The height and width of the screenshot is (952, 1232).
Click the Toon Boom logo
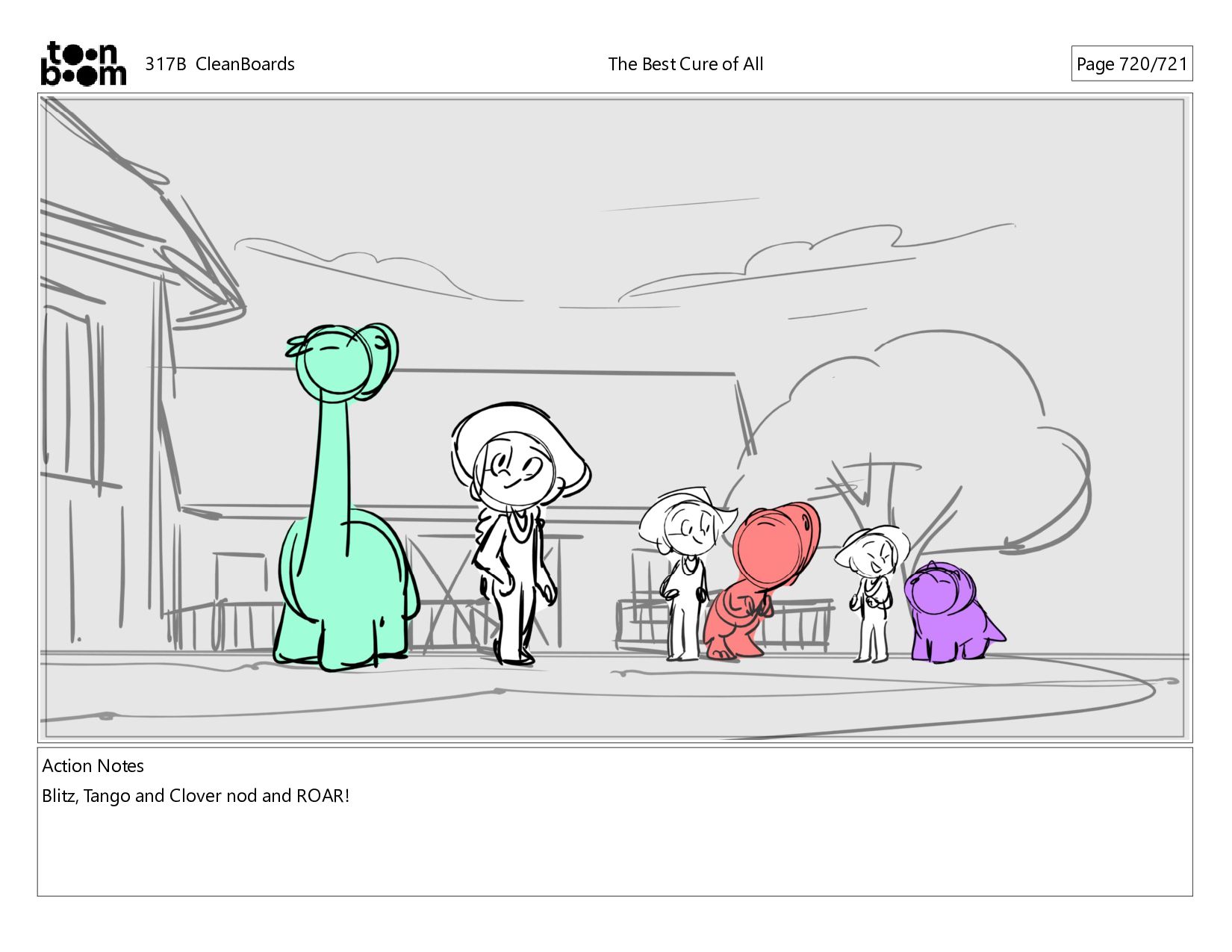[83, 63]
